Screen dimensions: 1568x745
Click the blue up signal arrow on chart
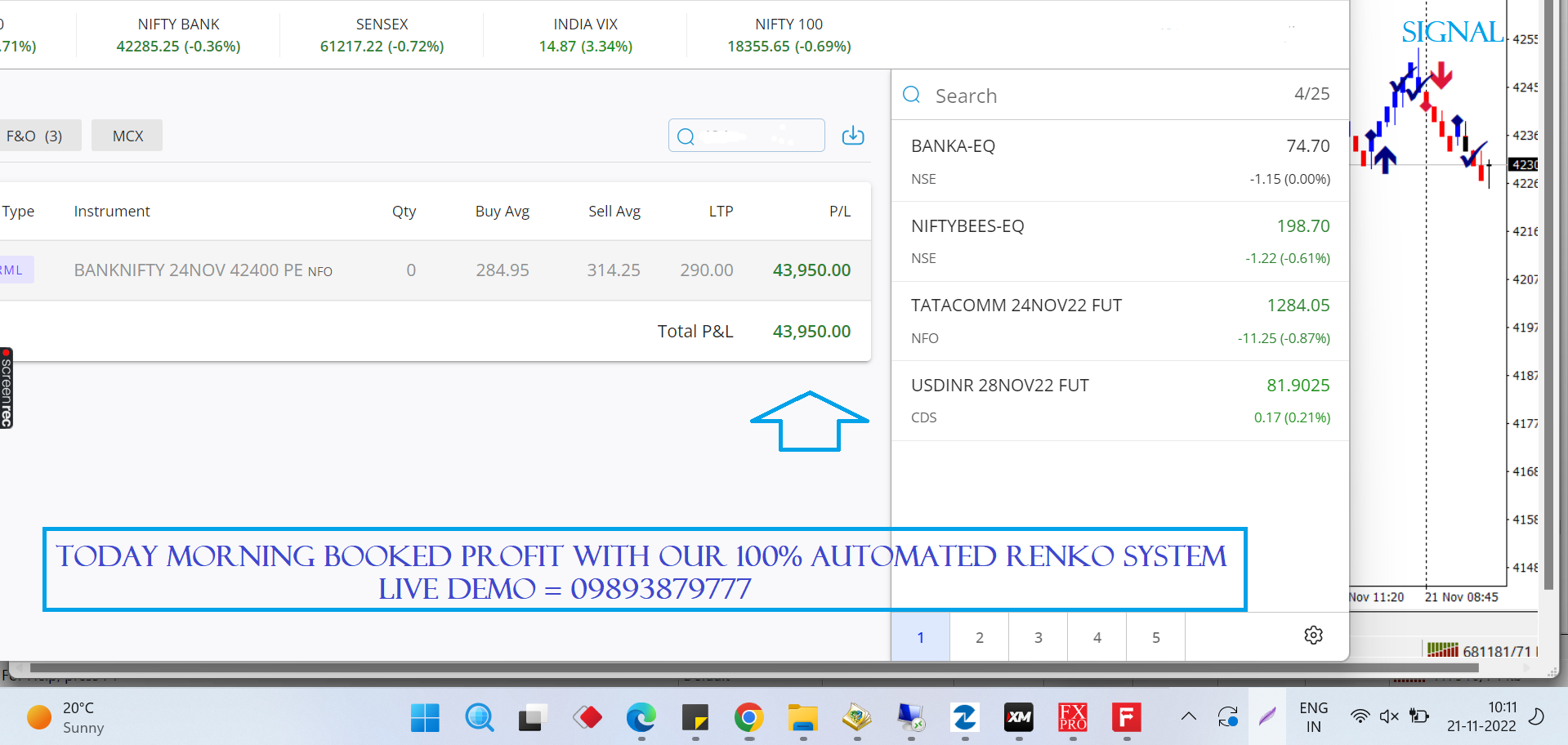coord(1384,159)
